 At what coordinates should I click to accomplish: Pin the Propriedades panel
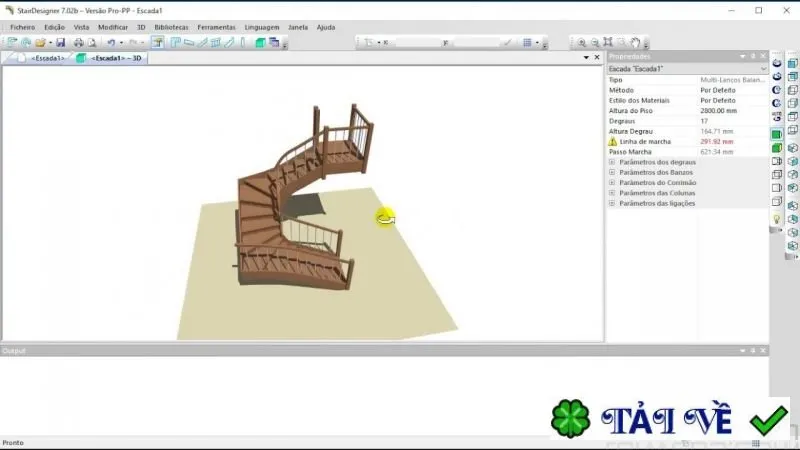tap(753, 56)
